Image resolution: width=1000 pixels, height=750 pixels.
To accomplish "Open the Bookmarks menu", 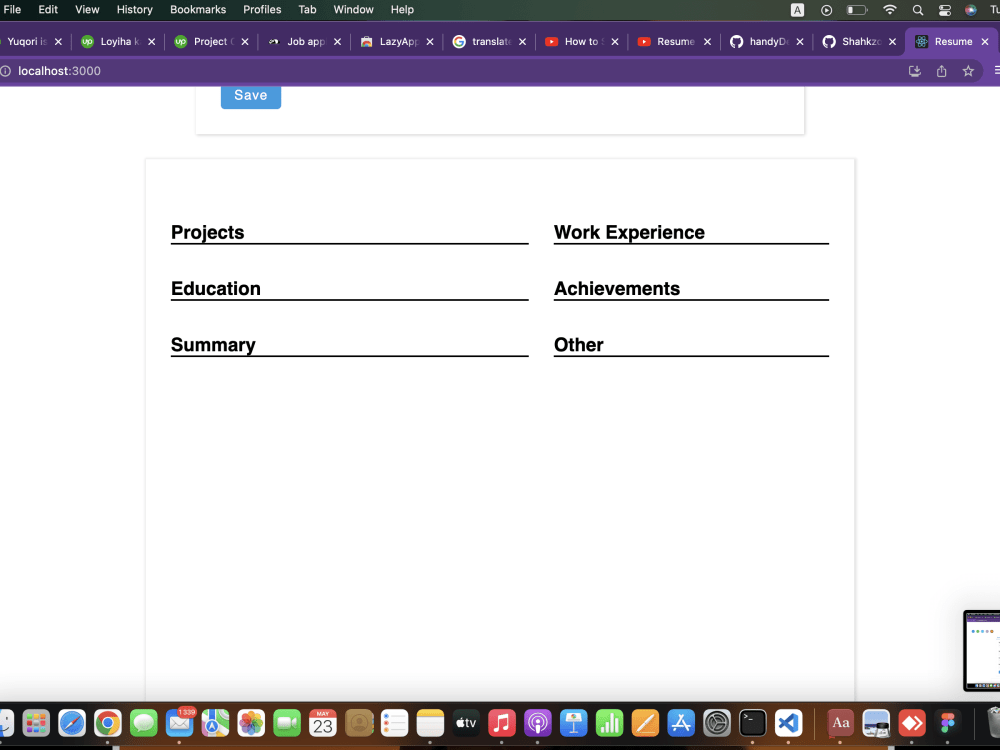I will coord(197,9).
